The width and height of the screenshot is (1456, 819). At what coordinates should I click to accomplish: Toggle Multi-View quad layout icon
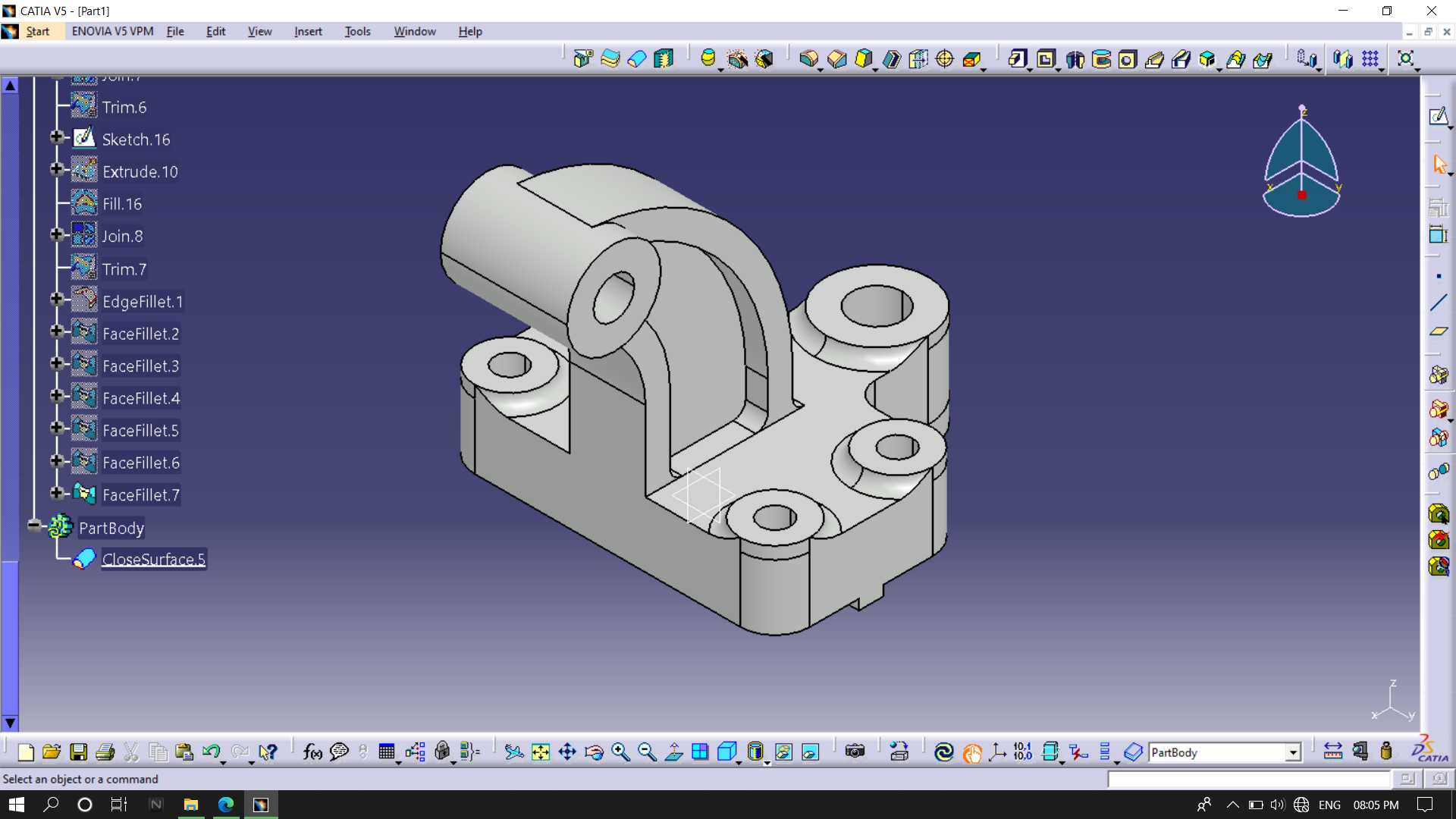tap(700, 752)
